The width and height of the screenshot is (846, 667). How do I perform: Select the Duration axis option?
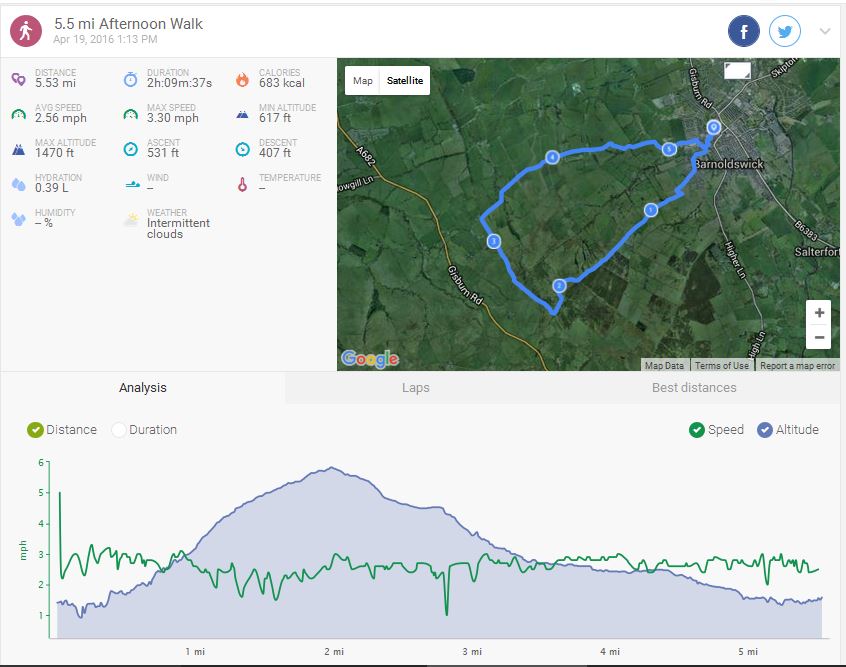[x=119, y=430]
